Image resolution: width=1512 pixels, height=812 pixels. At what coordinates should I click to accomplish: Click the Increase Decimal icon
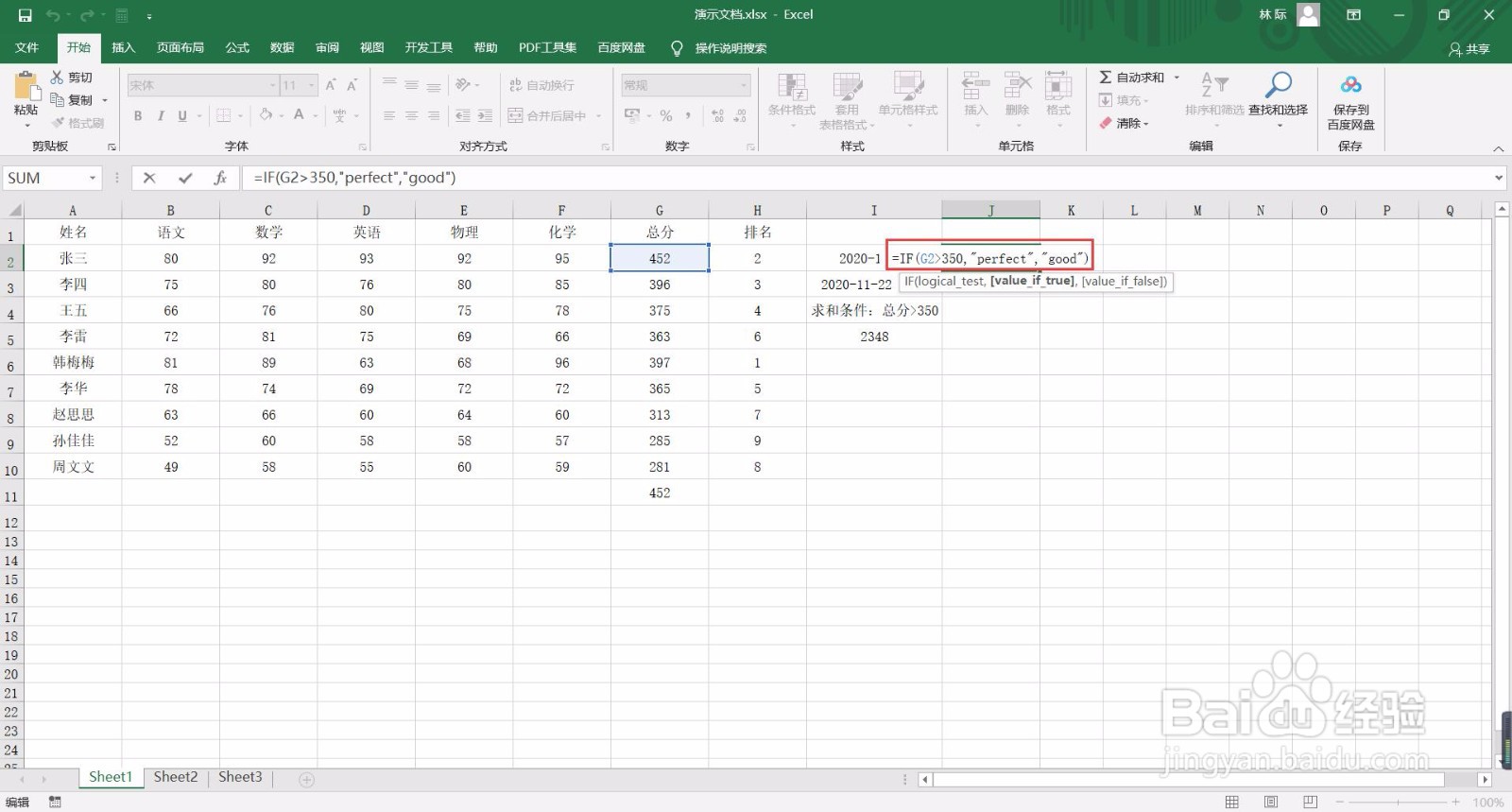[717, 115]
